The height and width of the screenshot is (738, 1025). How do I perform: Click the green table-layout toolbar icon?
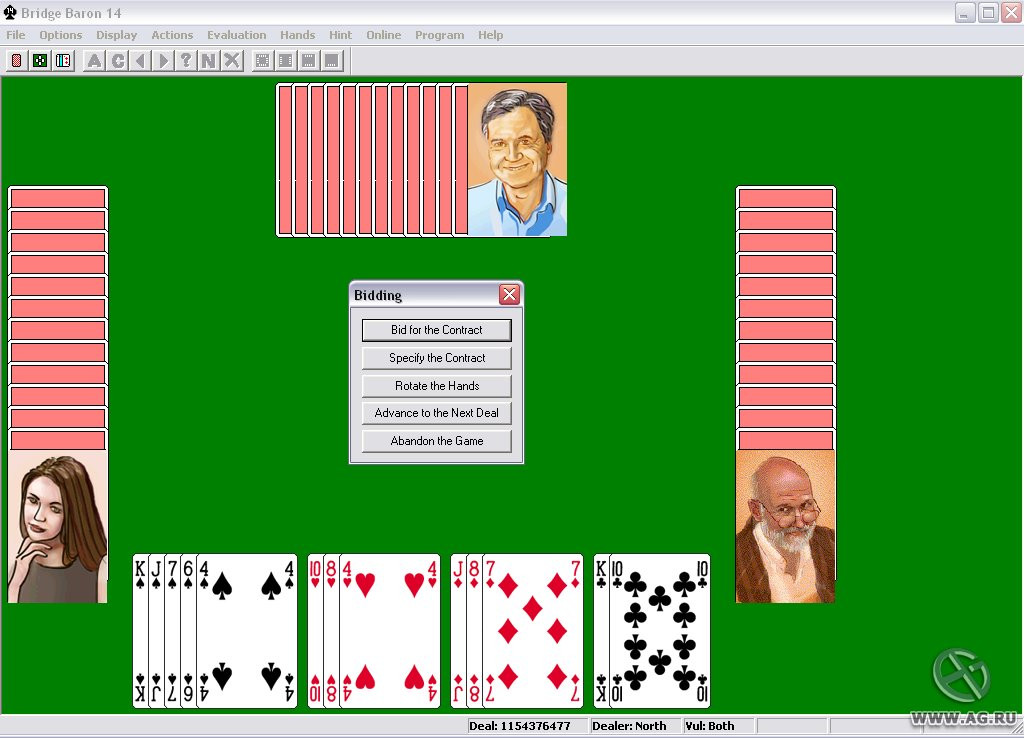pyautogui.click(x=40, y=61)
